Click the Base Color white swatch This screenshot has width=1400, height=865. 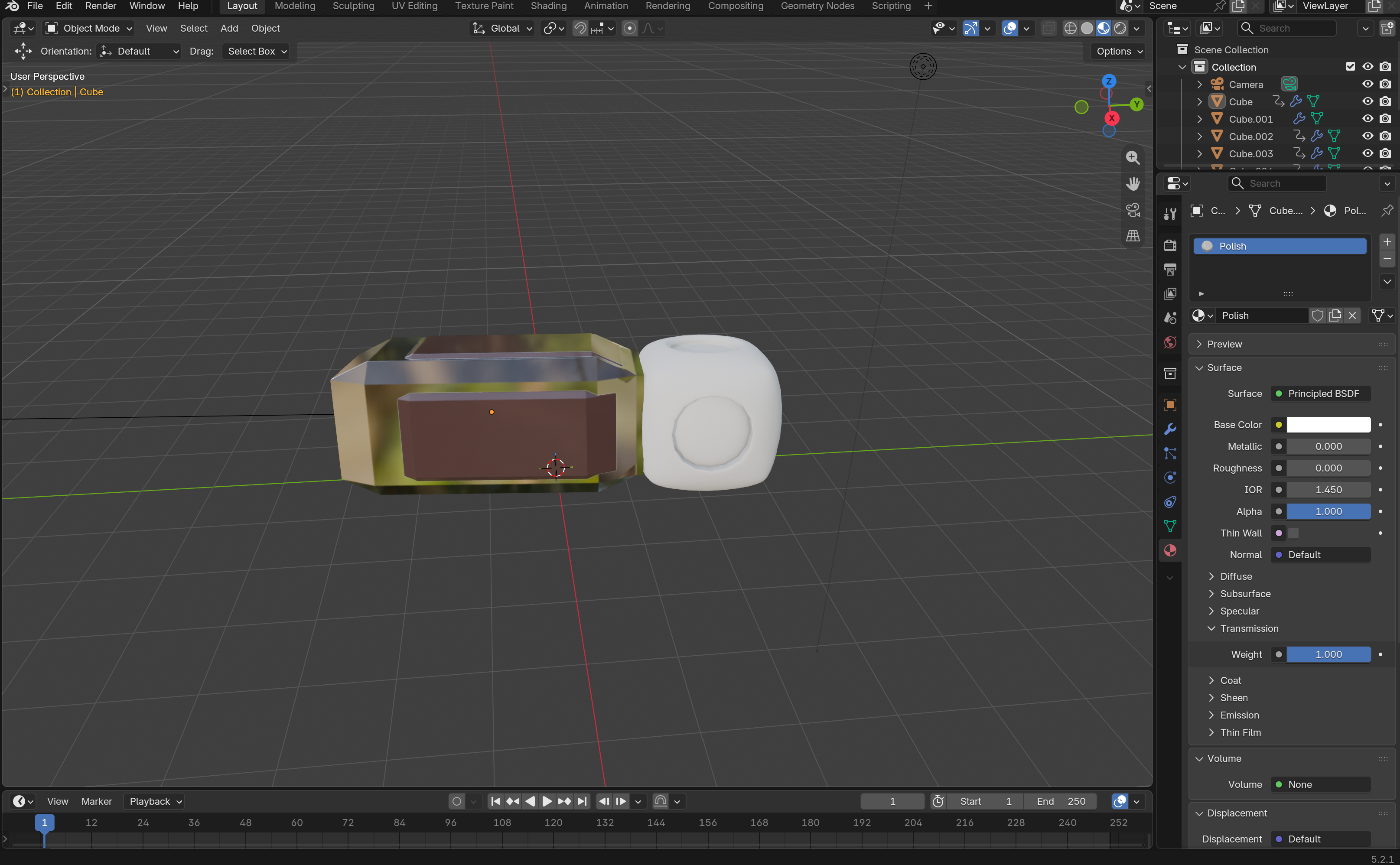[1328, 425]
